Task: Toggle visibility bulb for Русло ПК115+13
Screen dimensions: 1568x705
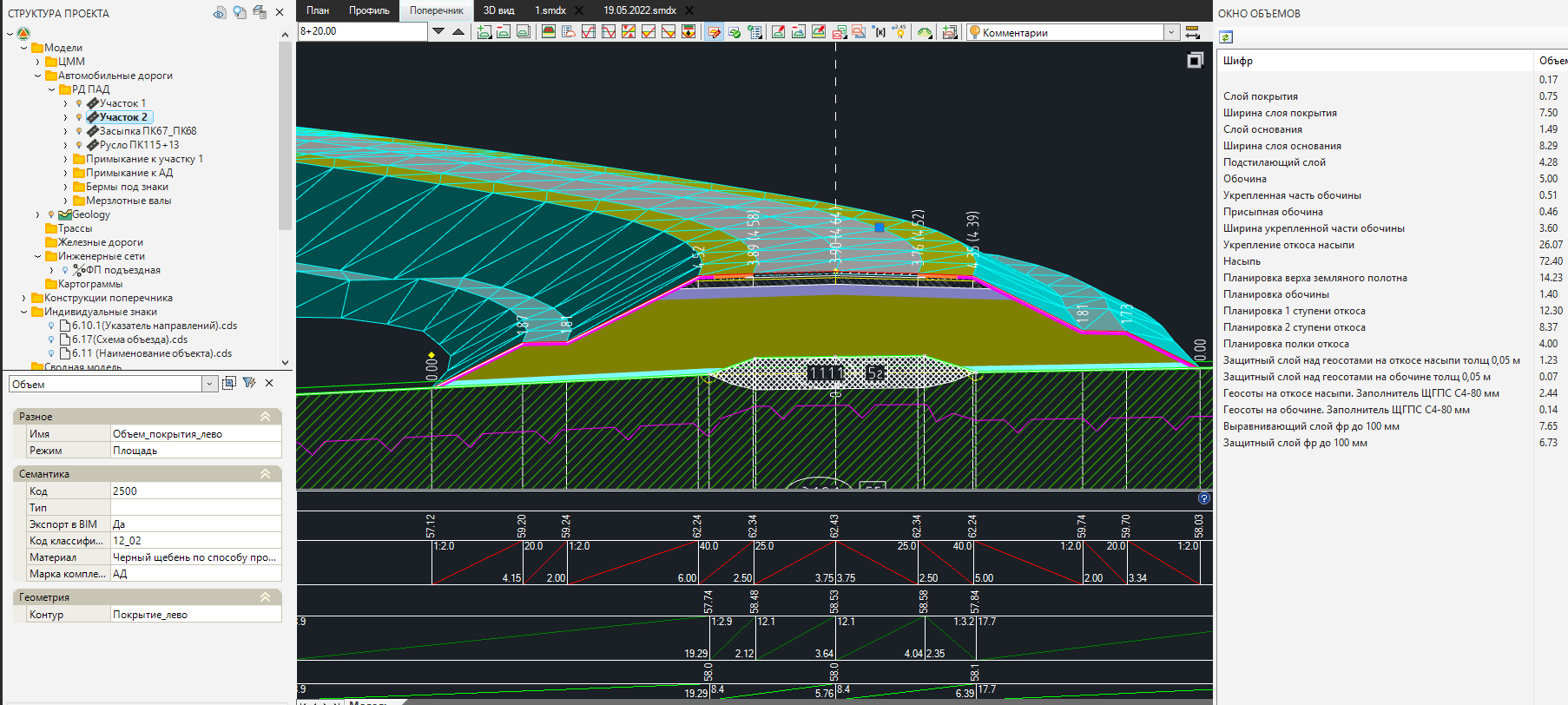Action: click(x=79, y=145)
